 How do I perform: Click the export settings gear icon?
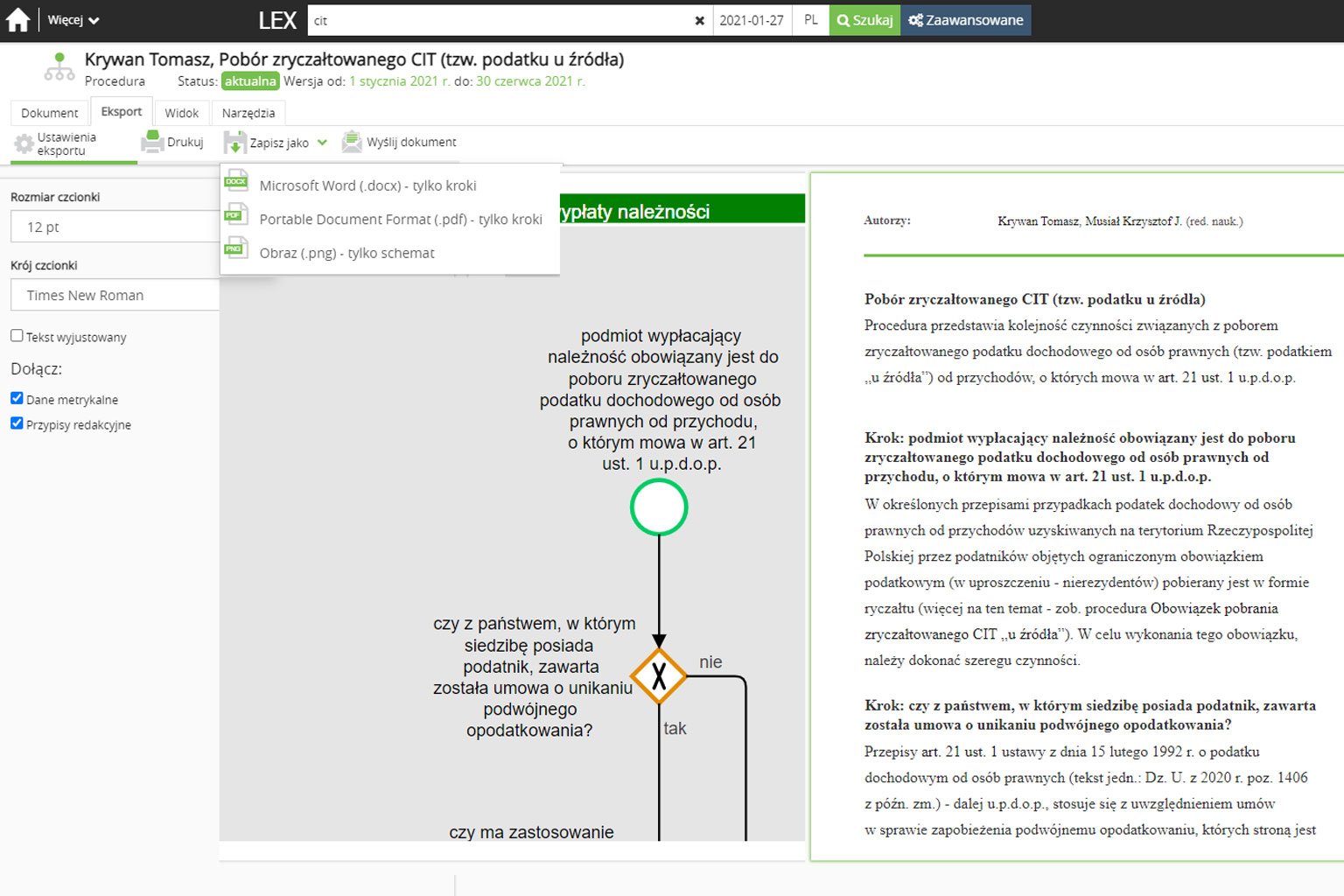[x=24, y=143]
